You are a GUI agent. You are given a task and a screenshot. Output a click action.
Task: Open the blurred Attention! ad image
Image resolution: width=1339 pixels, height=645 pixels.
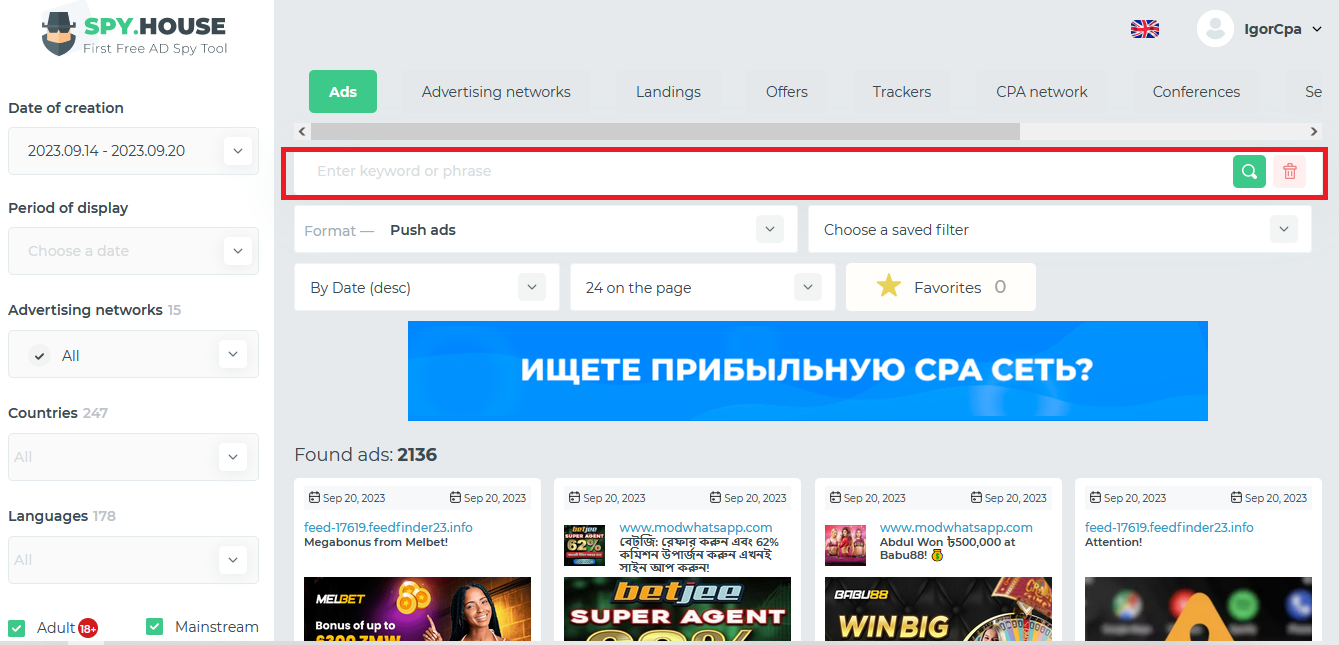point(1198,609)
